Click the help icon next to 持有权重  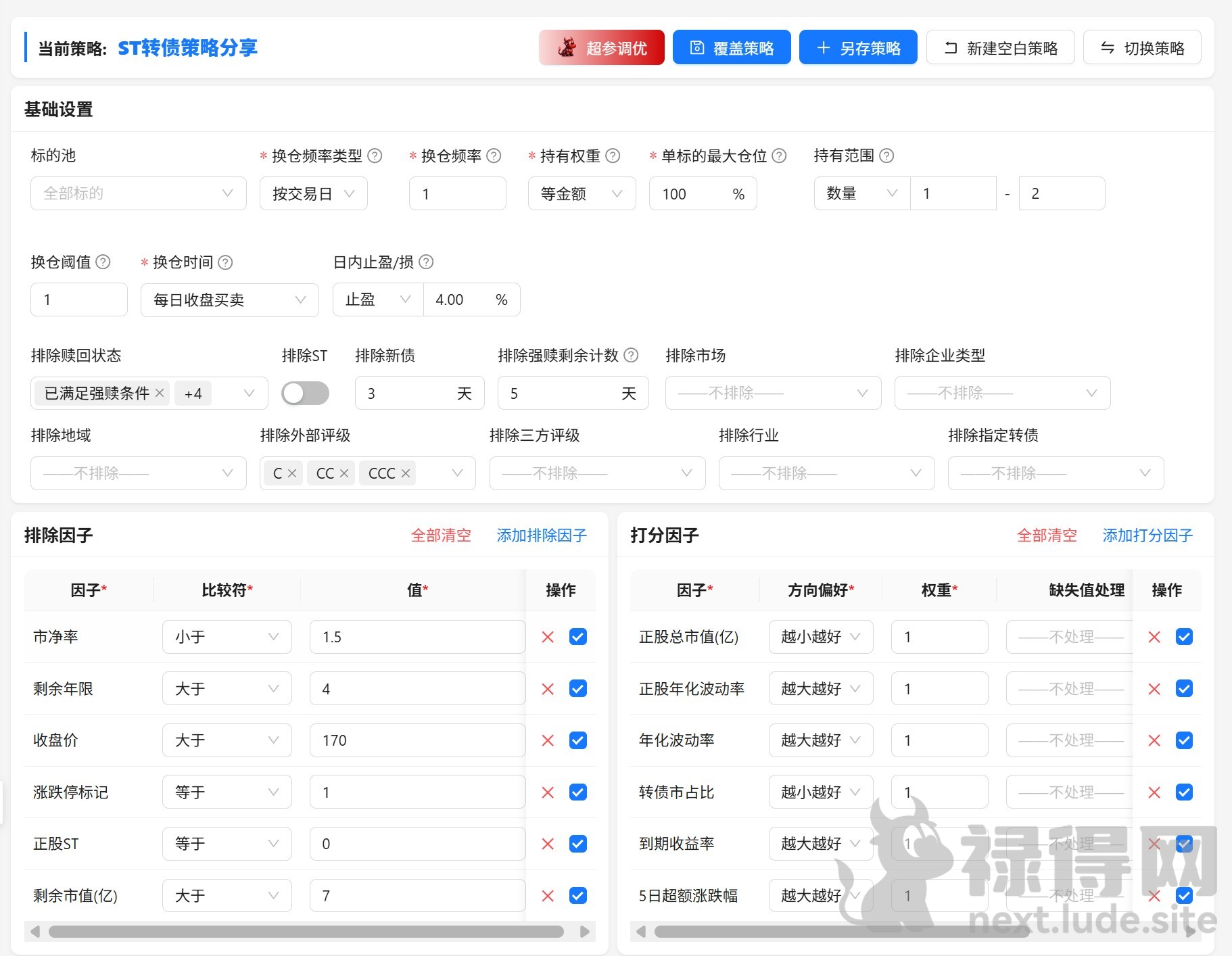point(613,156)
